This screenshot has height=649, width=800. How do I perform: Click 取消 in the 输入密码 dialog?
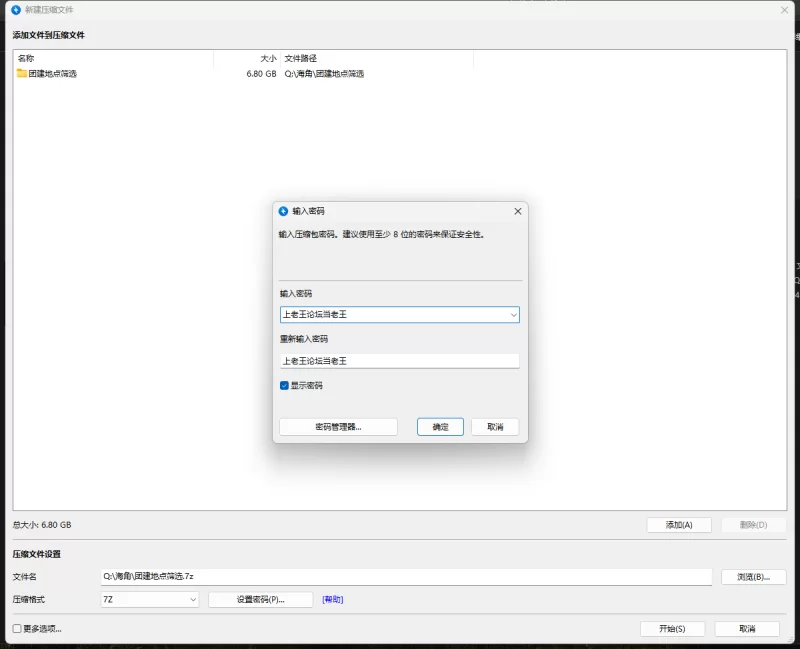coord(495,427)
